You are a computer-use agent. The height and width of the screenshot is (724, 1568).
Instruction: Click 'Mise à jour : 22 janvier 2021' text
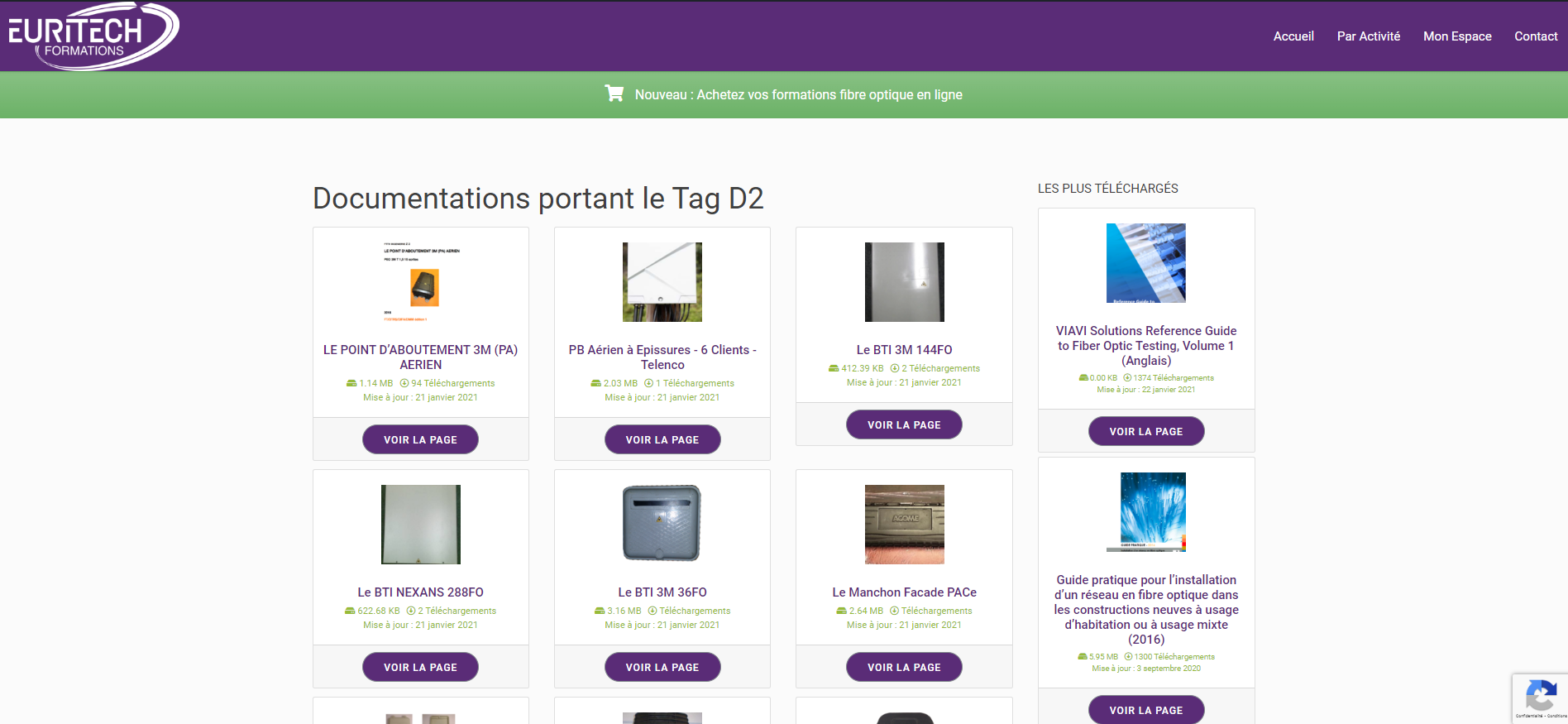pos(1146,390)
